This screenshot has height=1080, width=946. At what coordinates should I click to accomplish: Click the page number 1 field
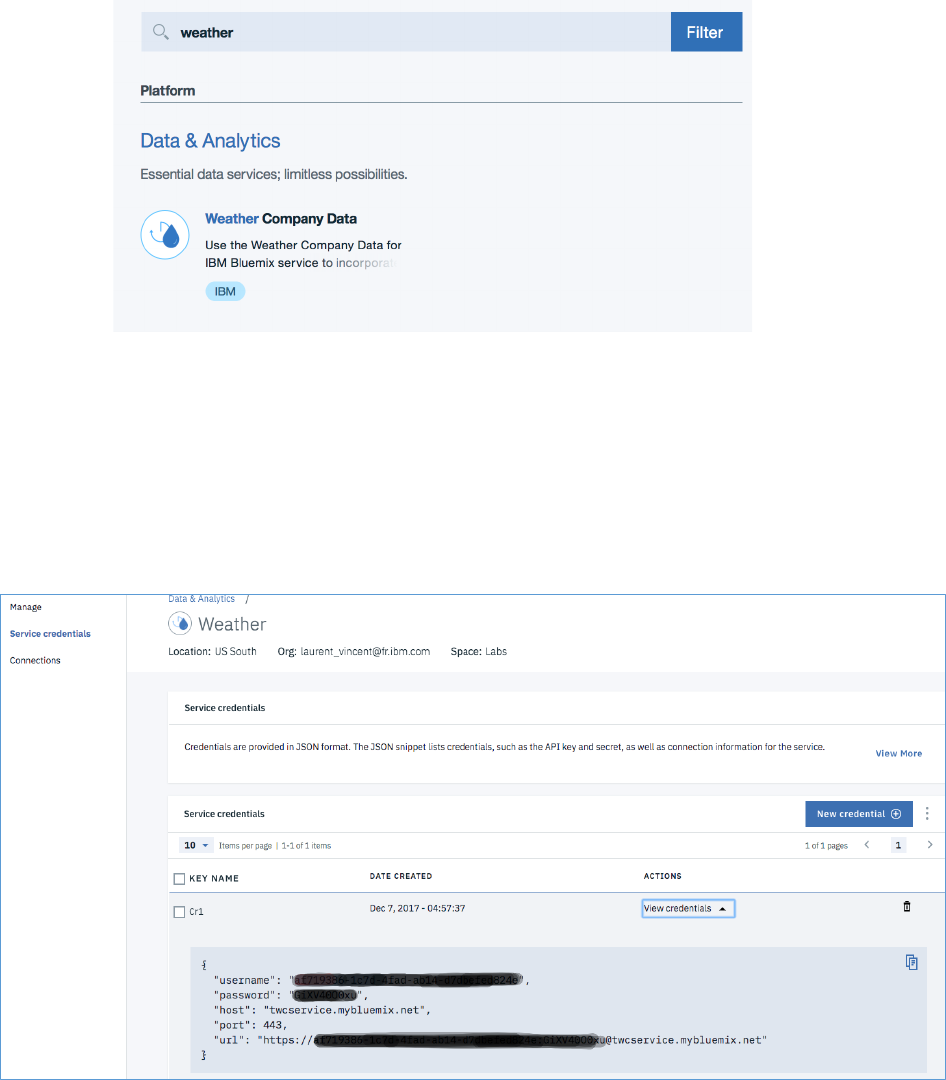tap(898, 845)
